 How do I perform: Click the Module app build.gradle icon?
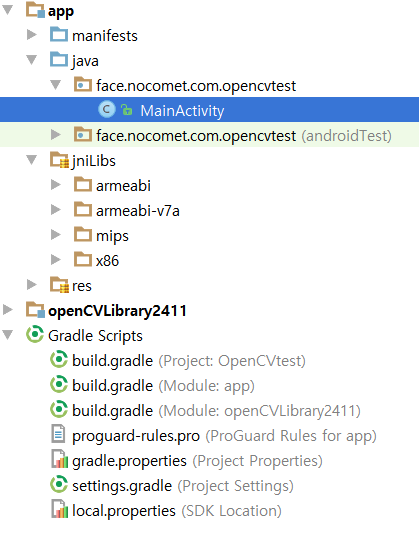[59, 384]
